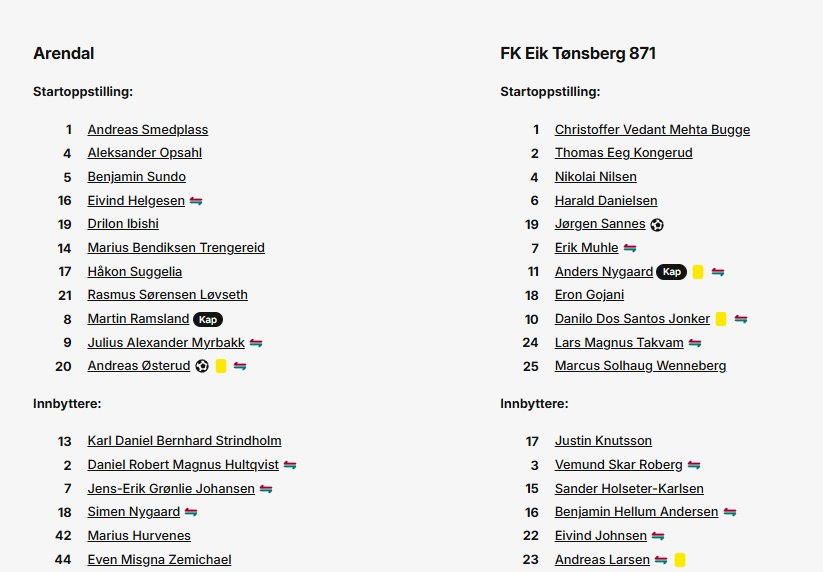Click goal ball icon beside Jørgen Sannes

point(657,225)
